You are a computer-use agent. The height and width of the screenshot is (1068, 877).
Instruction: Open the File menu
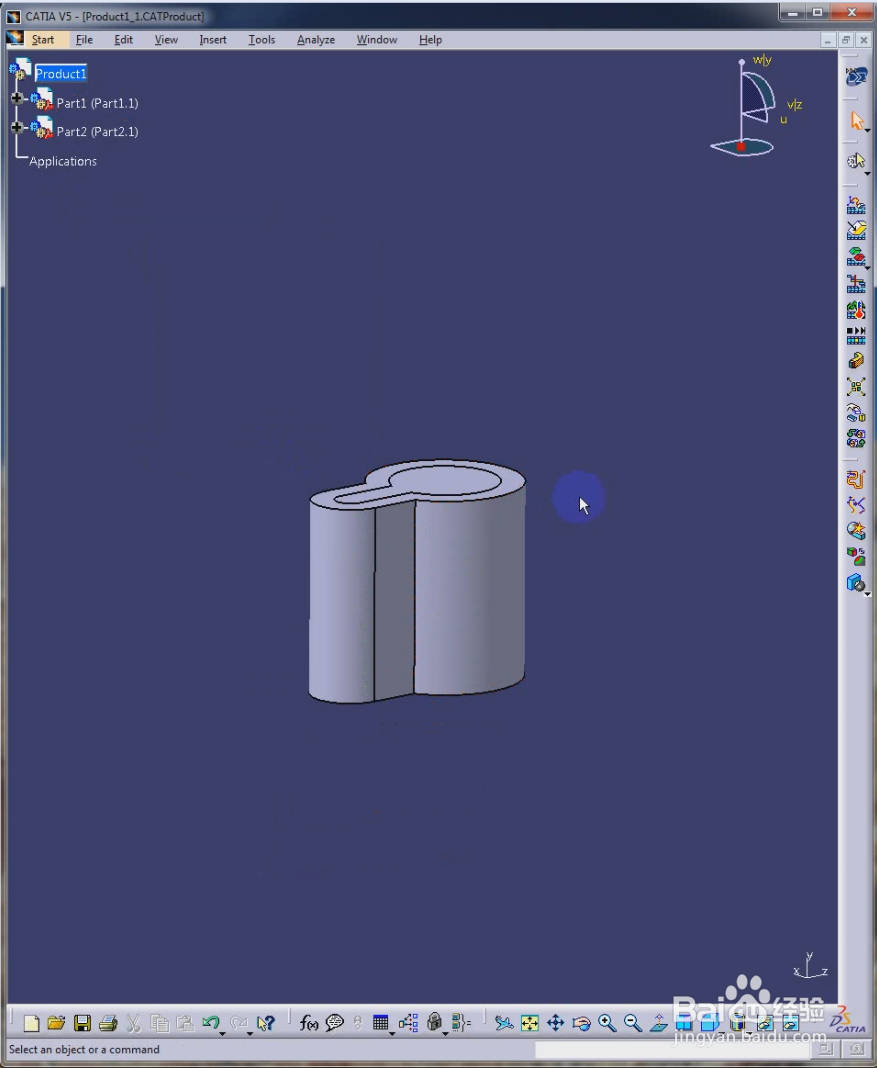pos(84,40)
